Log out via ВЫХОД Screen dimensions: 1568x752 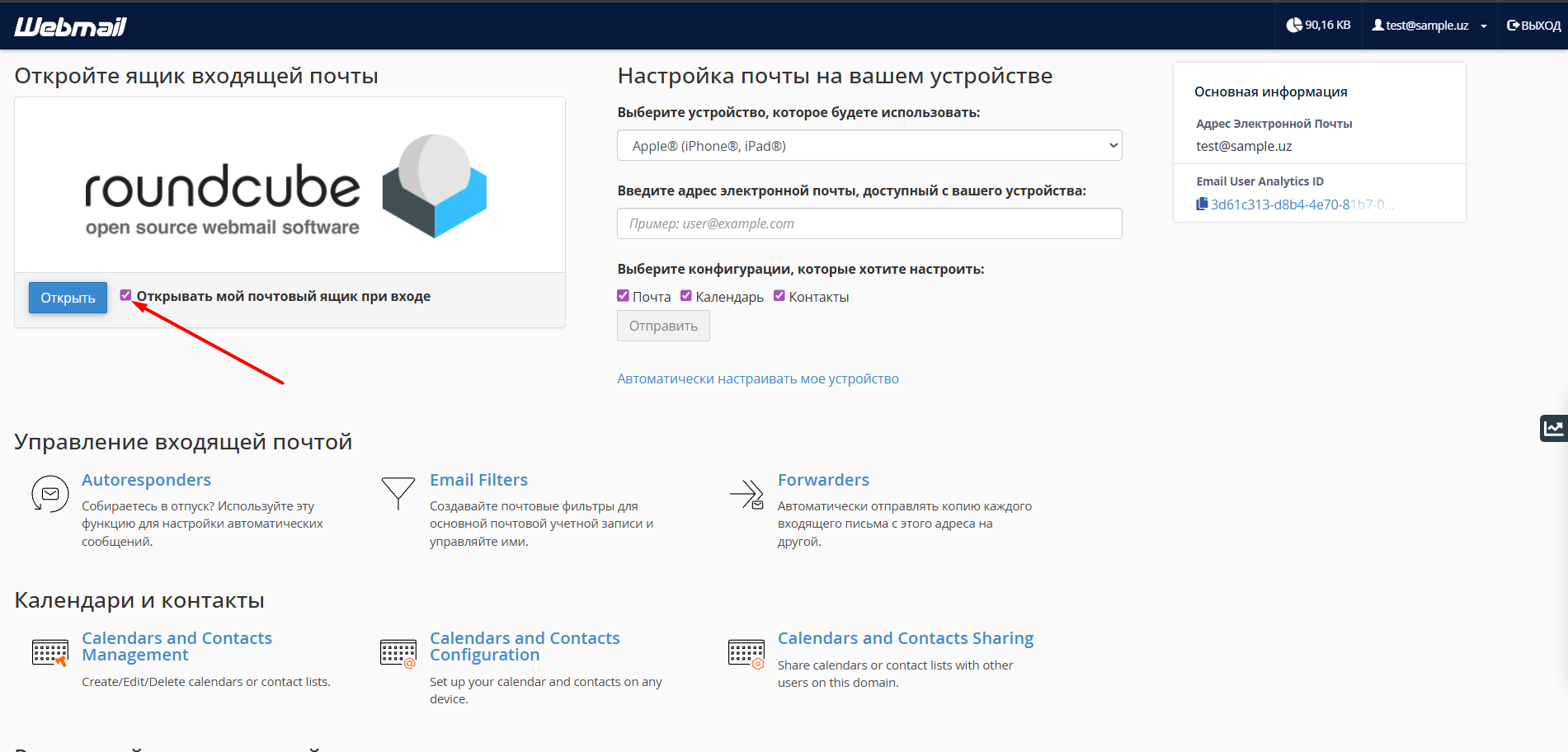tap(1533, 26)
